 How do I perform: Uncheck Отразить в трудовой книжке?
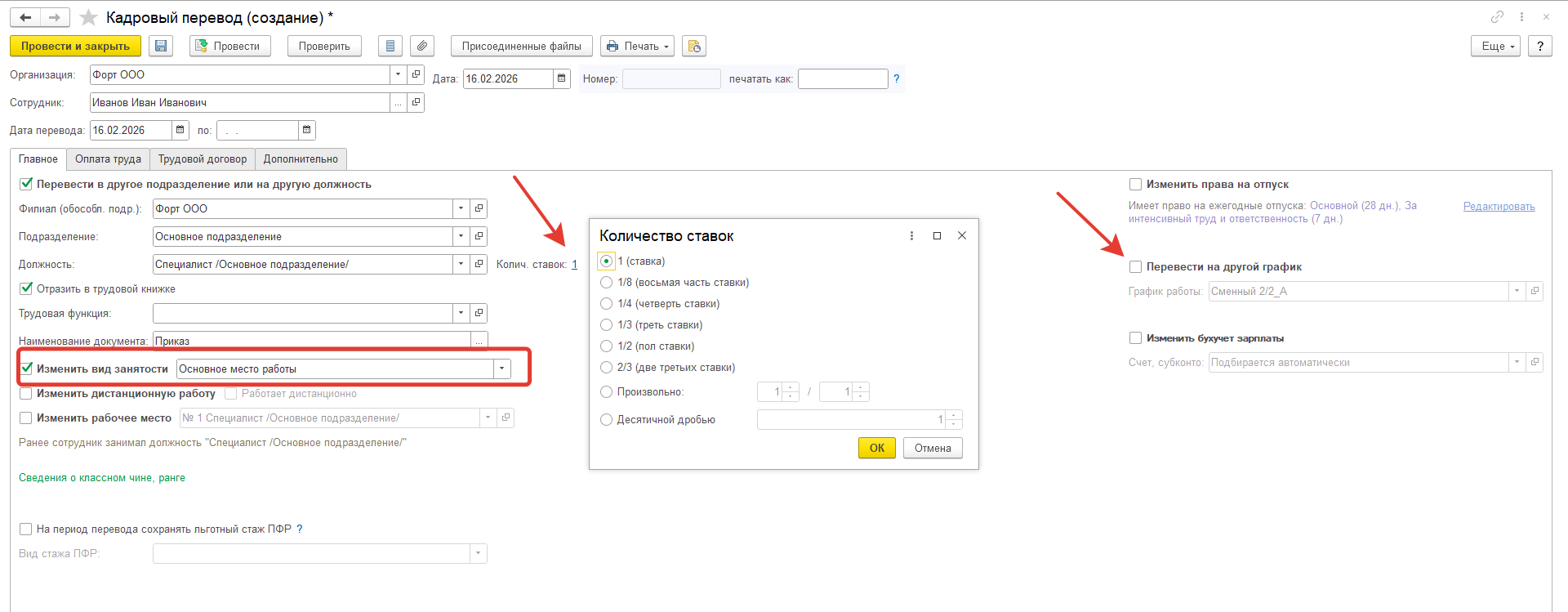point(26,288)
